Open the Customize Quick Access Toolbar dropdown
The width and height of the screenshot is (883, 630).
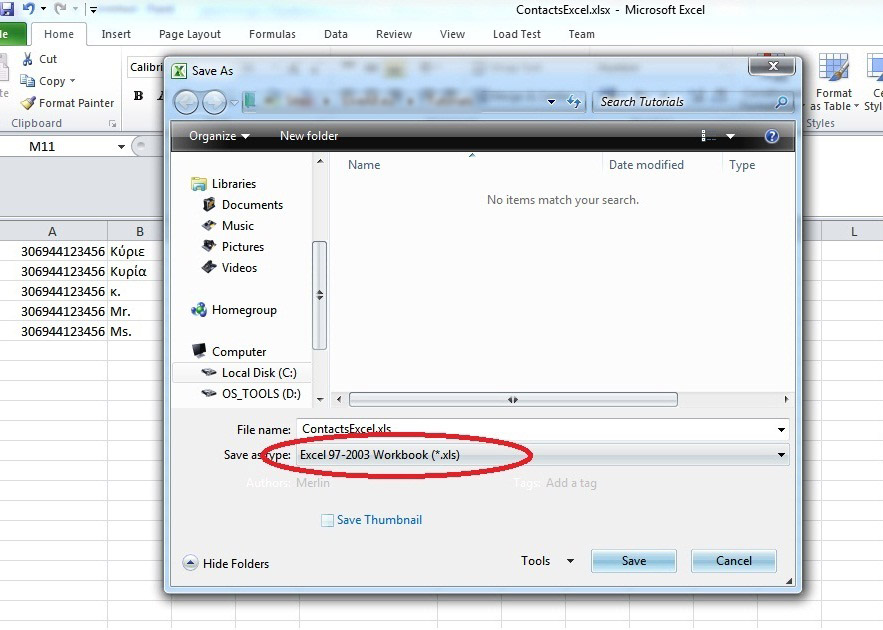coord(93,10)
